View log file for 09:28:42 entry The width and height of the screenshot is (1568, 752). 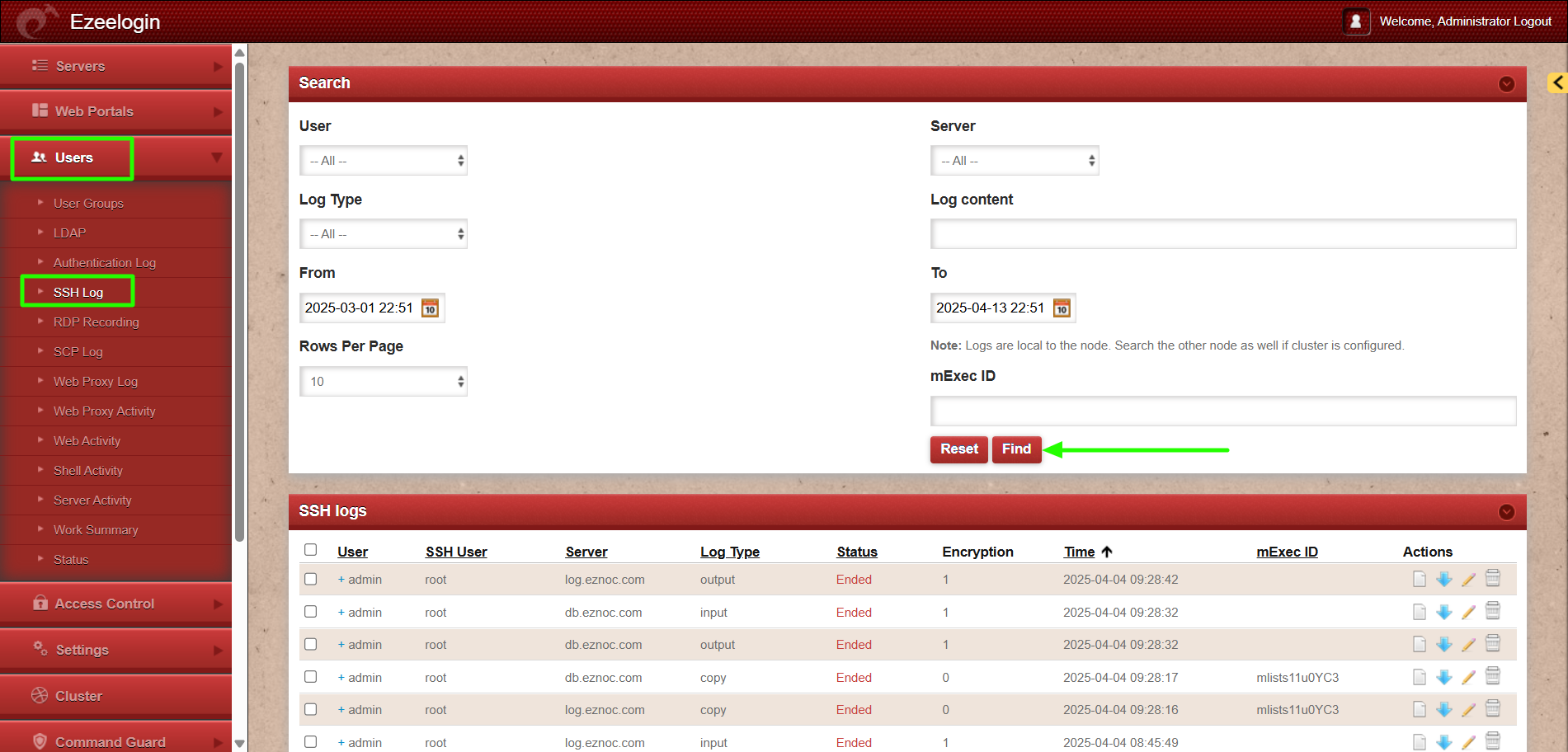tap(1419, 580)
